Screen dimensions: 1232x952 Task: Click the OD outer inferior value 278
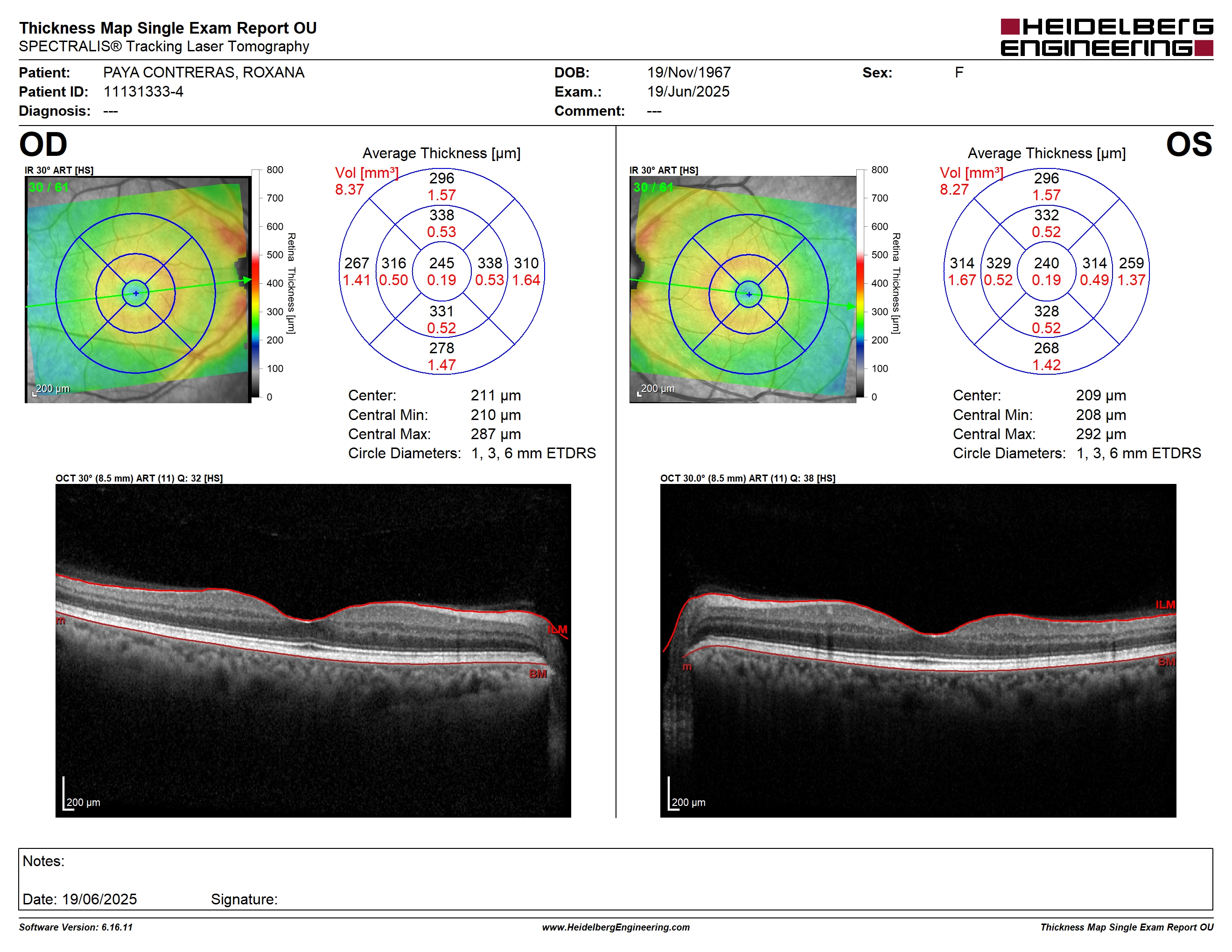point(441,348)
